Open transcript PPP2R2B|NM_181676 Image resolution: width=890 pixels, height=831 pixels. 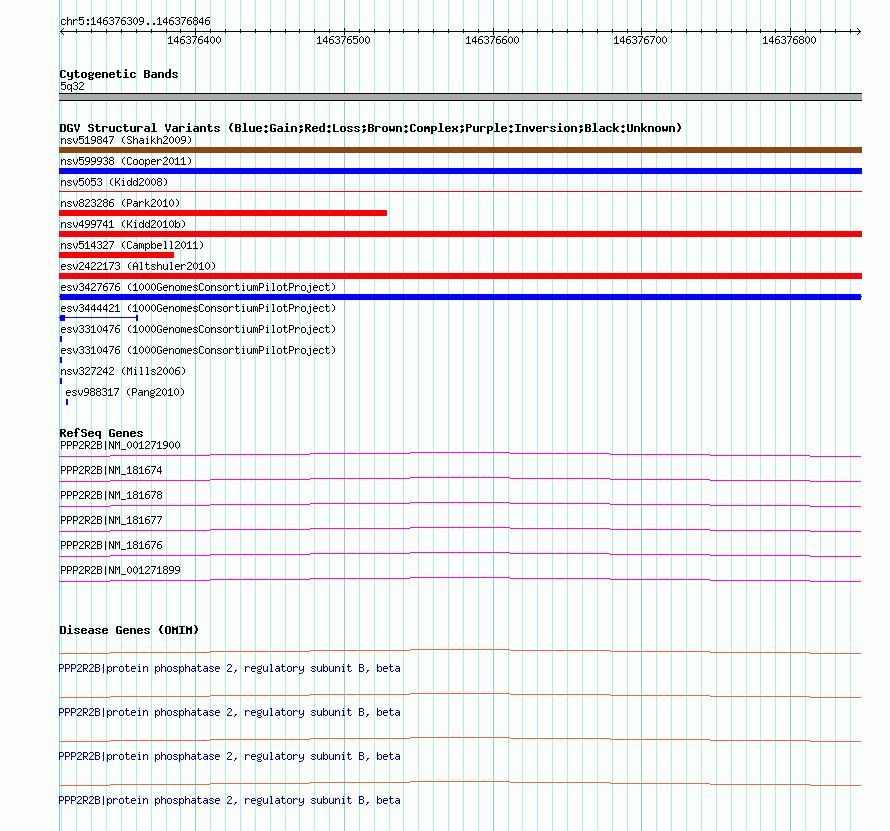pos(111,545)
